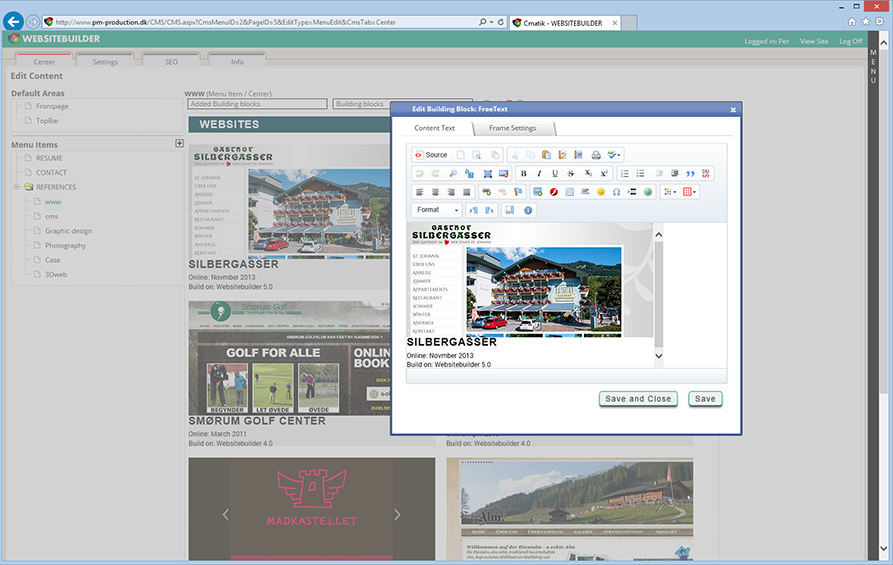Click the Print icon in editor toolbar
This screenshot has height=565, width=893.
click(x=595, y=155)
